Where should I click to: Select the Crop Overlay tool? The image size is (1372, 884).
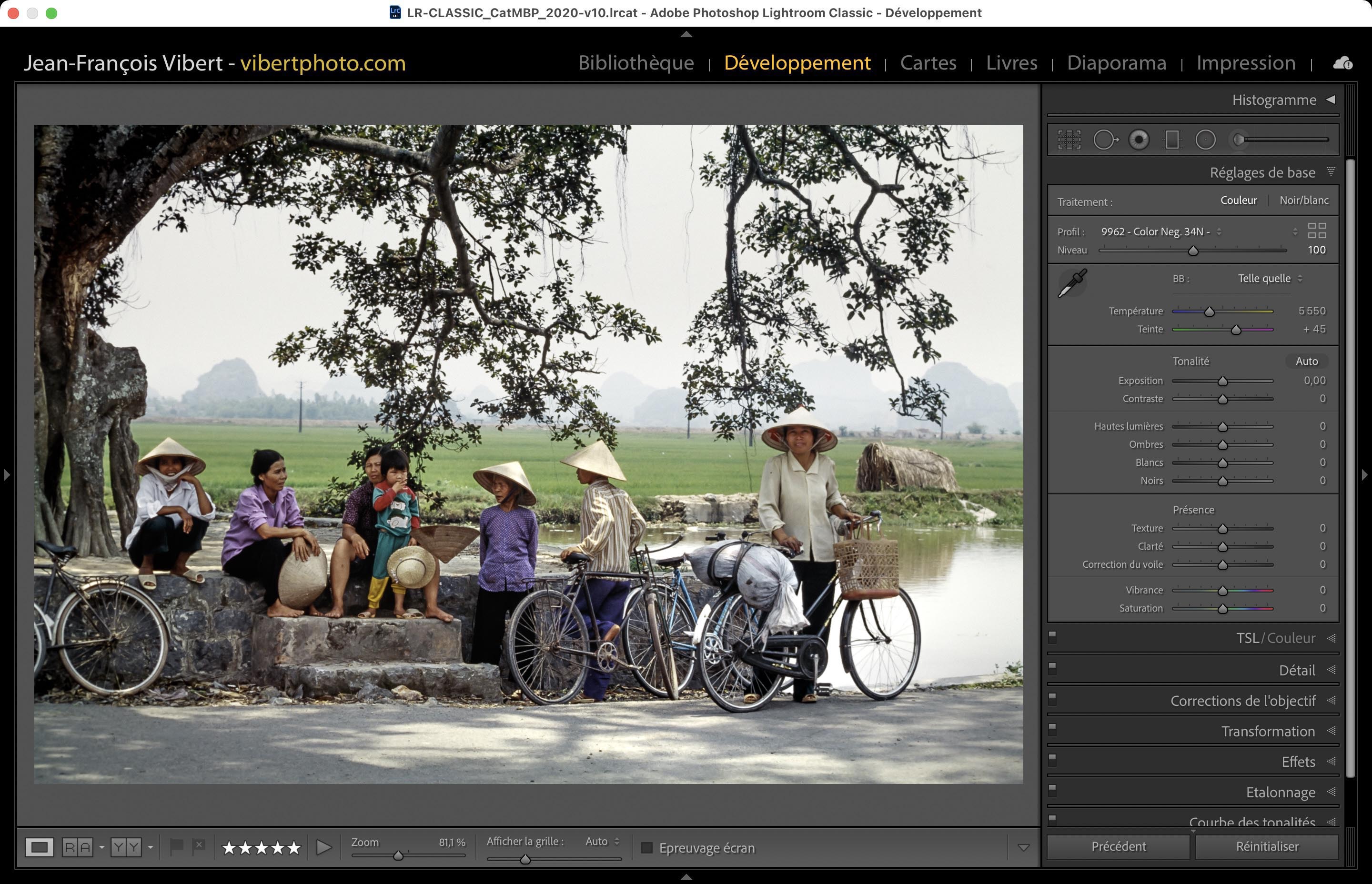tap(1069, 140)
